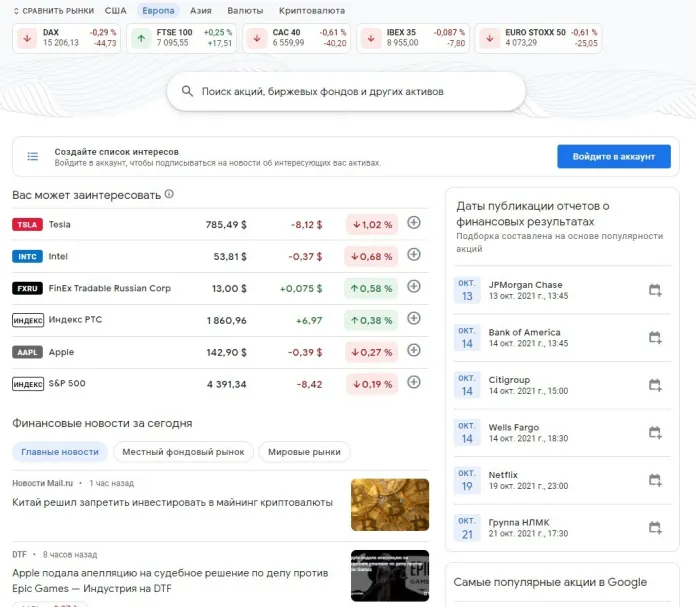Add Группа НЛМК earnings to calendar

[x=655, y=528]
